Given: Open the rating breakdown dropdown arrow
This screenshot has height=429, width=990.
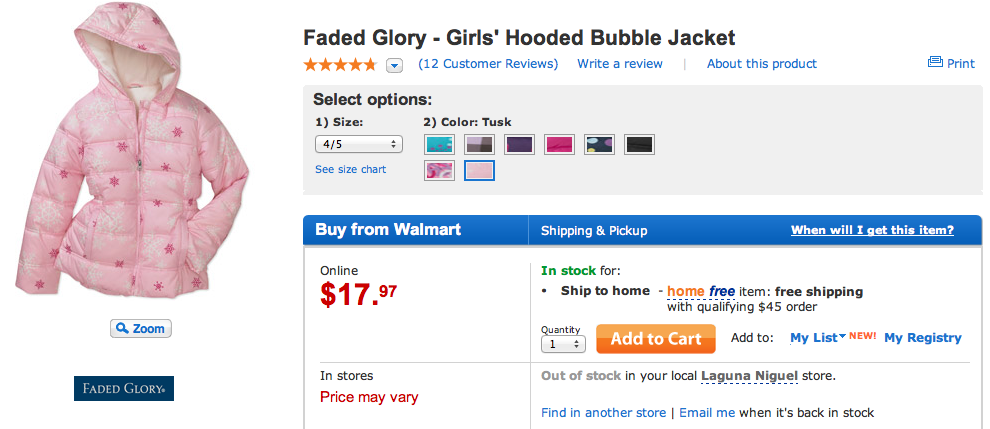Looking at the screenshot, I should [x=394, y=65].
